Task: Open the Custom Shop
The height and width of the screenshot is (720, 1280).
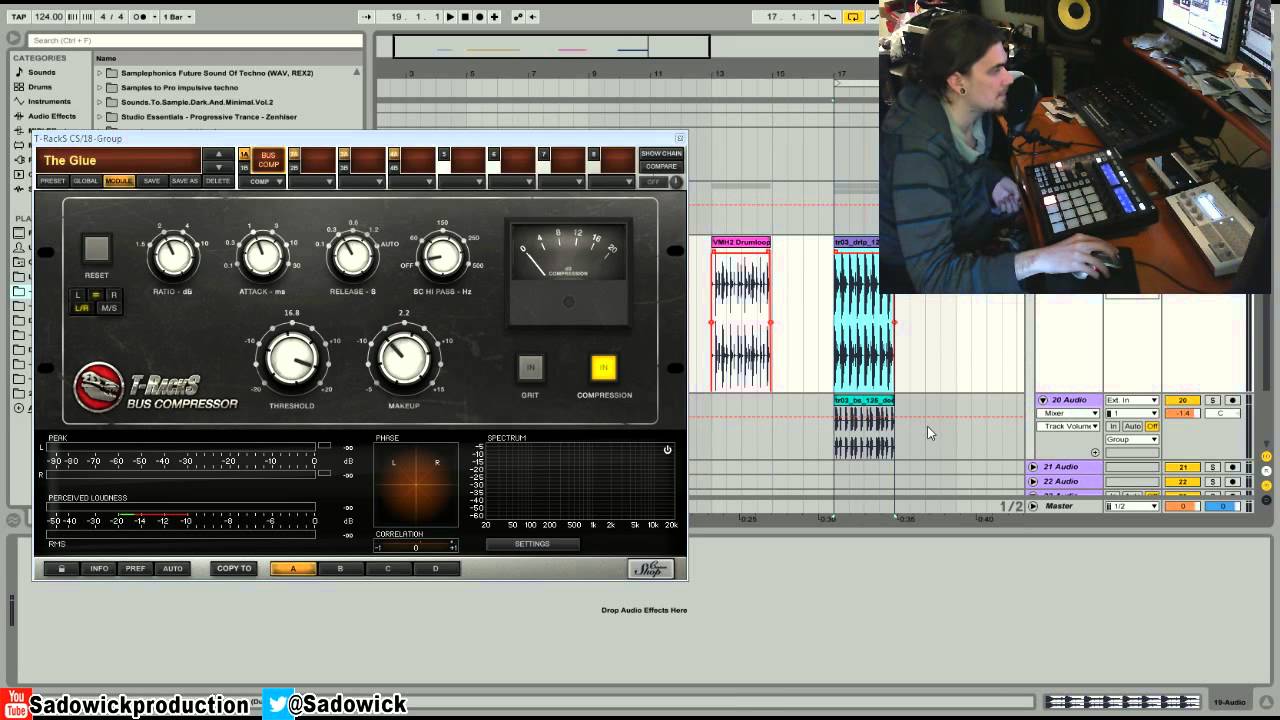Action: pos(651,569)
